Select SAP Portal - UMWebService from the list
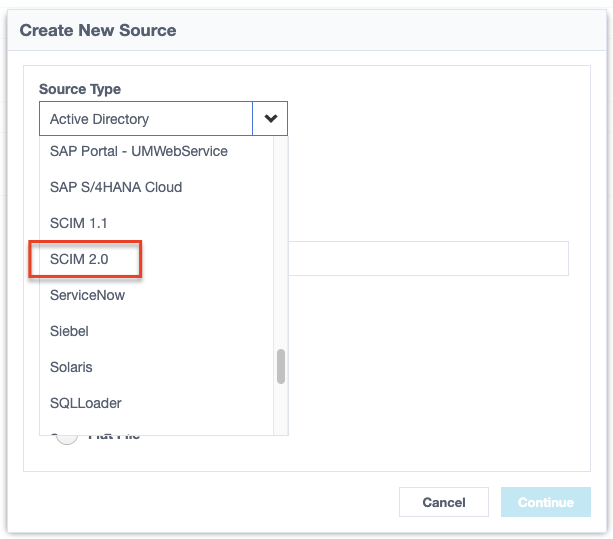 point(139,151)
